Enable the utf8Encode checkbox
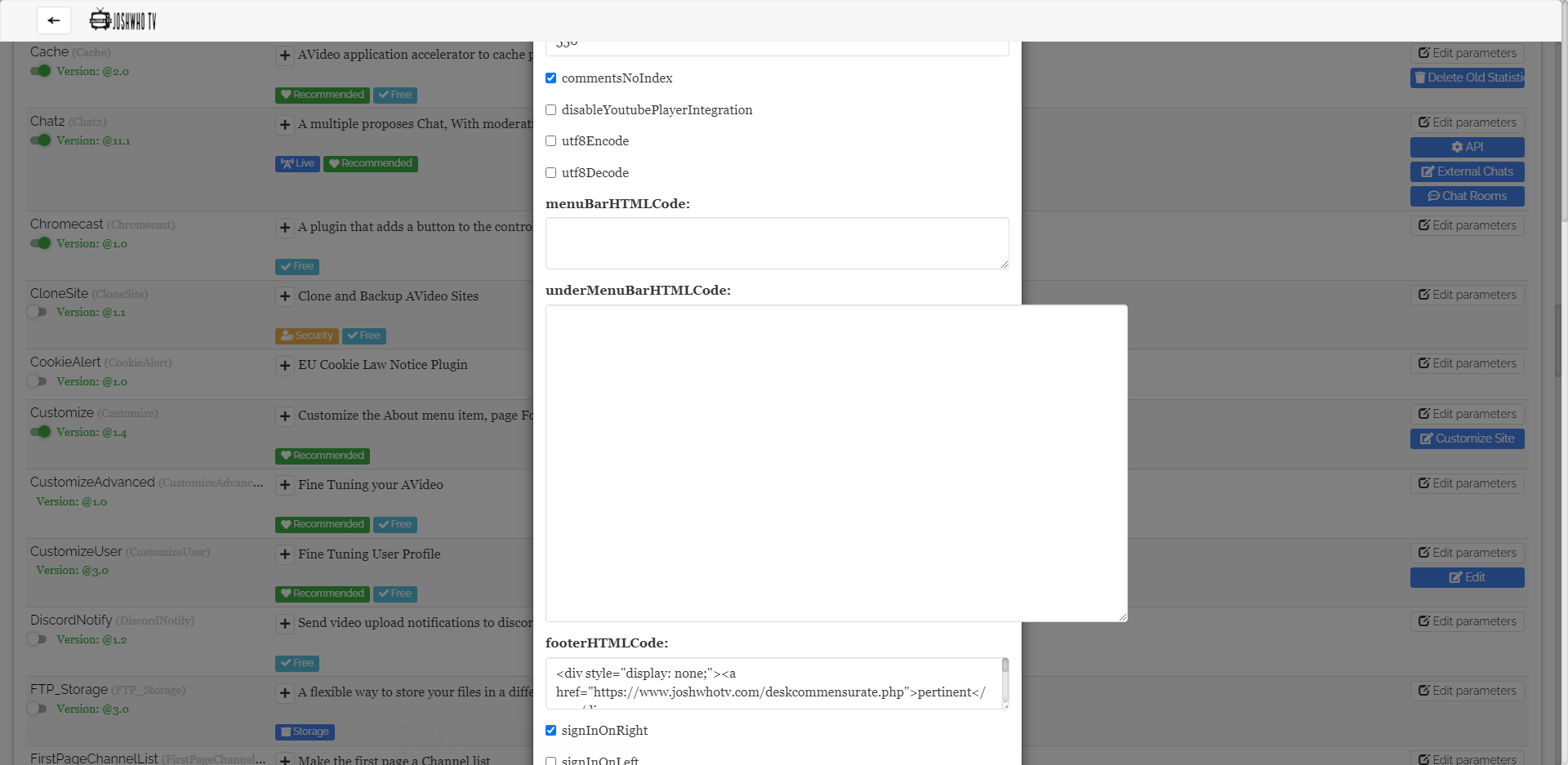This screenshot has height=765, width=1568. click(550, 140)
